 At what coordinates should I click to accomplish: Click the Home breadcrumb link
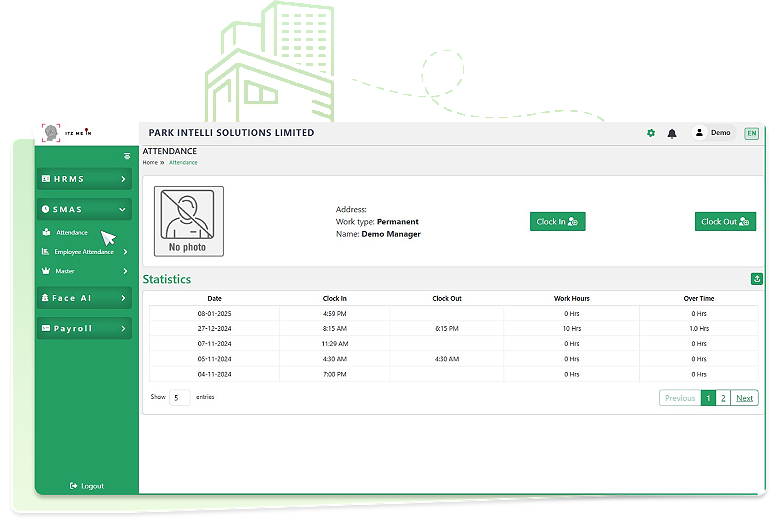pos(150,162)
